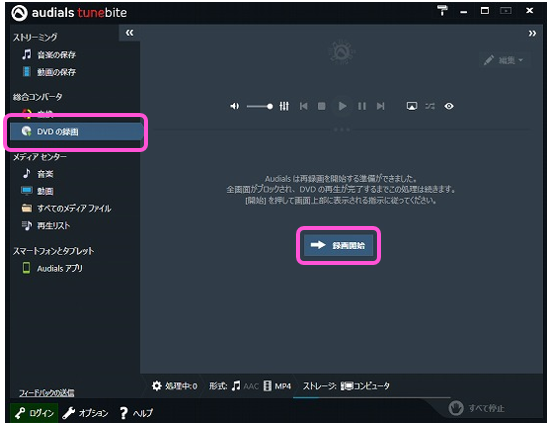547x423 pixels.
Task: Click the フィードバックの送信 link
Action: pyautogui.click(x=46, y=393)
